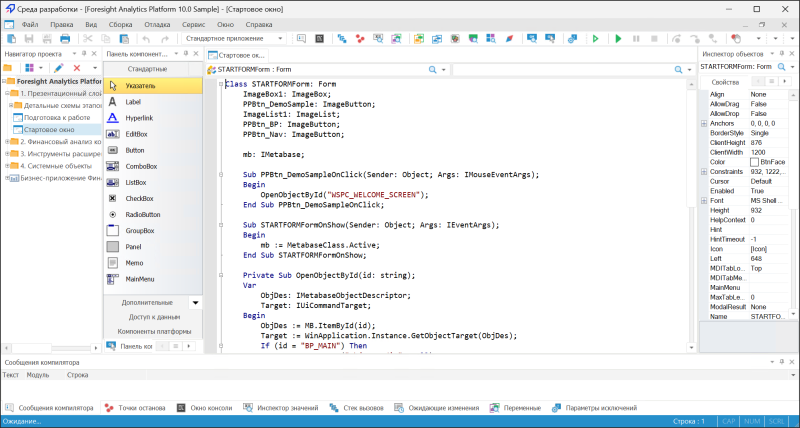800x428 pixels.
Task: Select the GroupBox component
Action: click(153, 231)
